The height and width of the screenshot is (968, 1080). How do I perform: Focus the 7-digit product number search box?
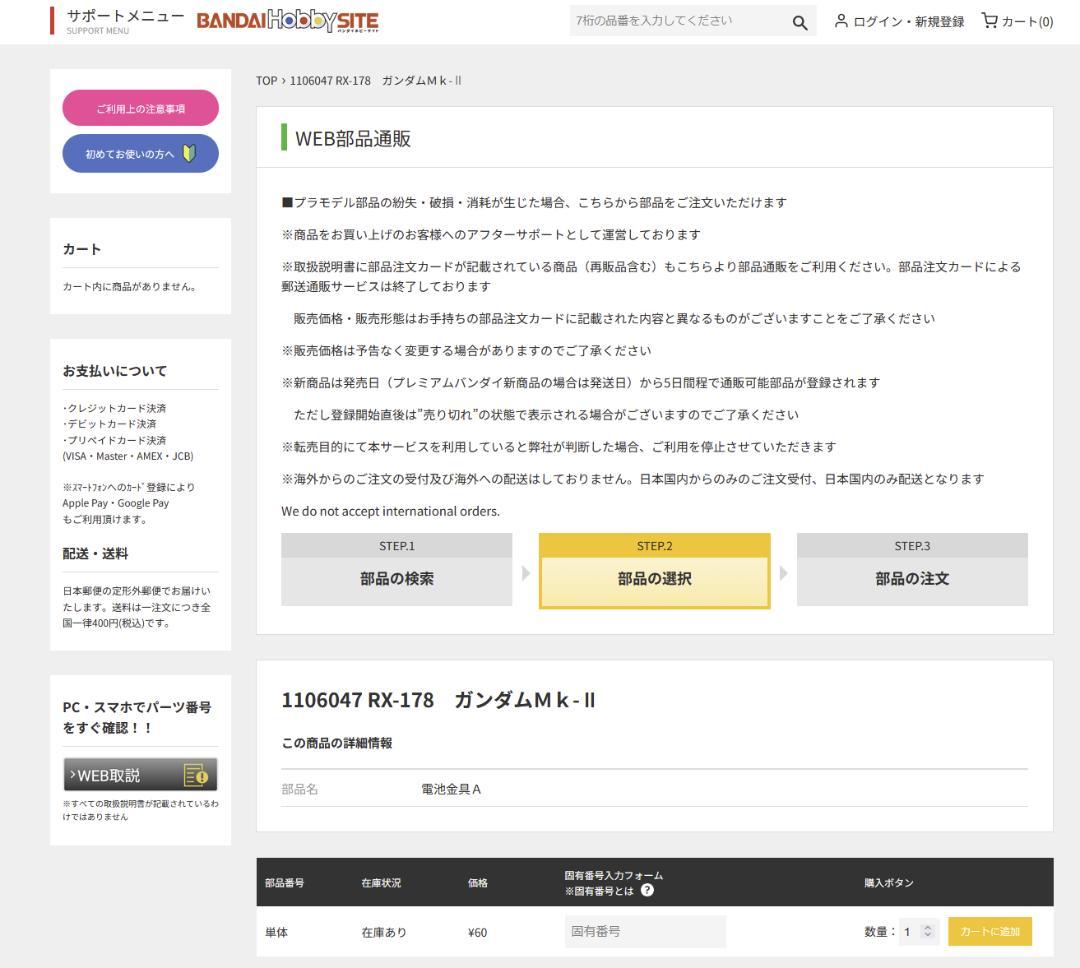point(675,21)
